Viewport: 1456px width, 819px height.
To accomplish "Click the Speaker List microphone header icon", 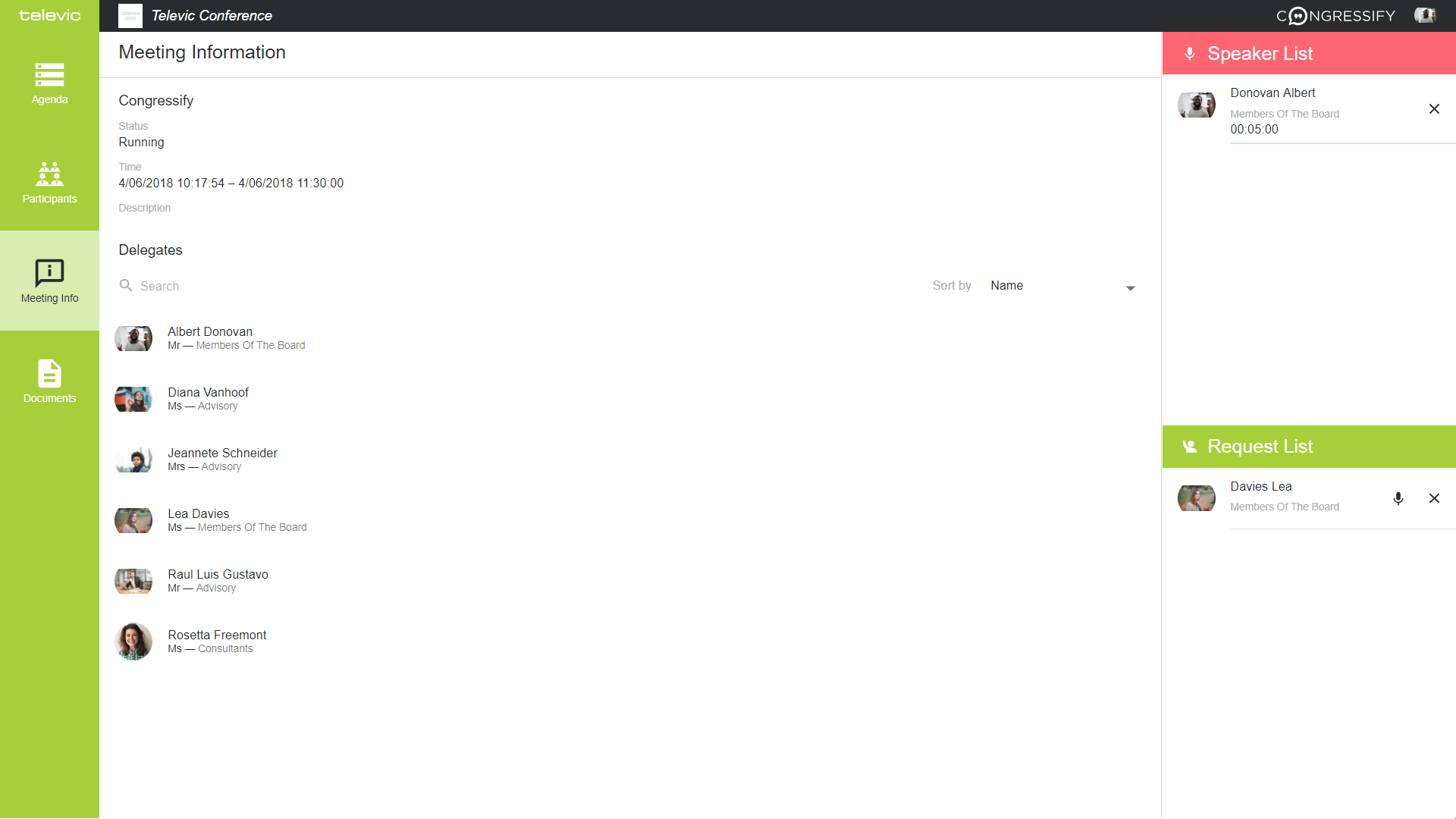I will (1190, 54).
